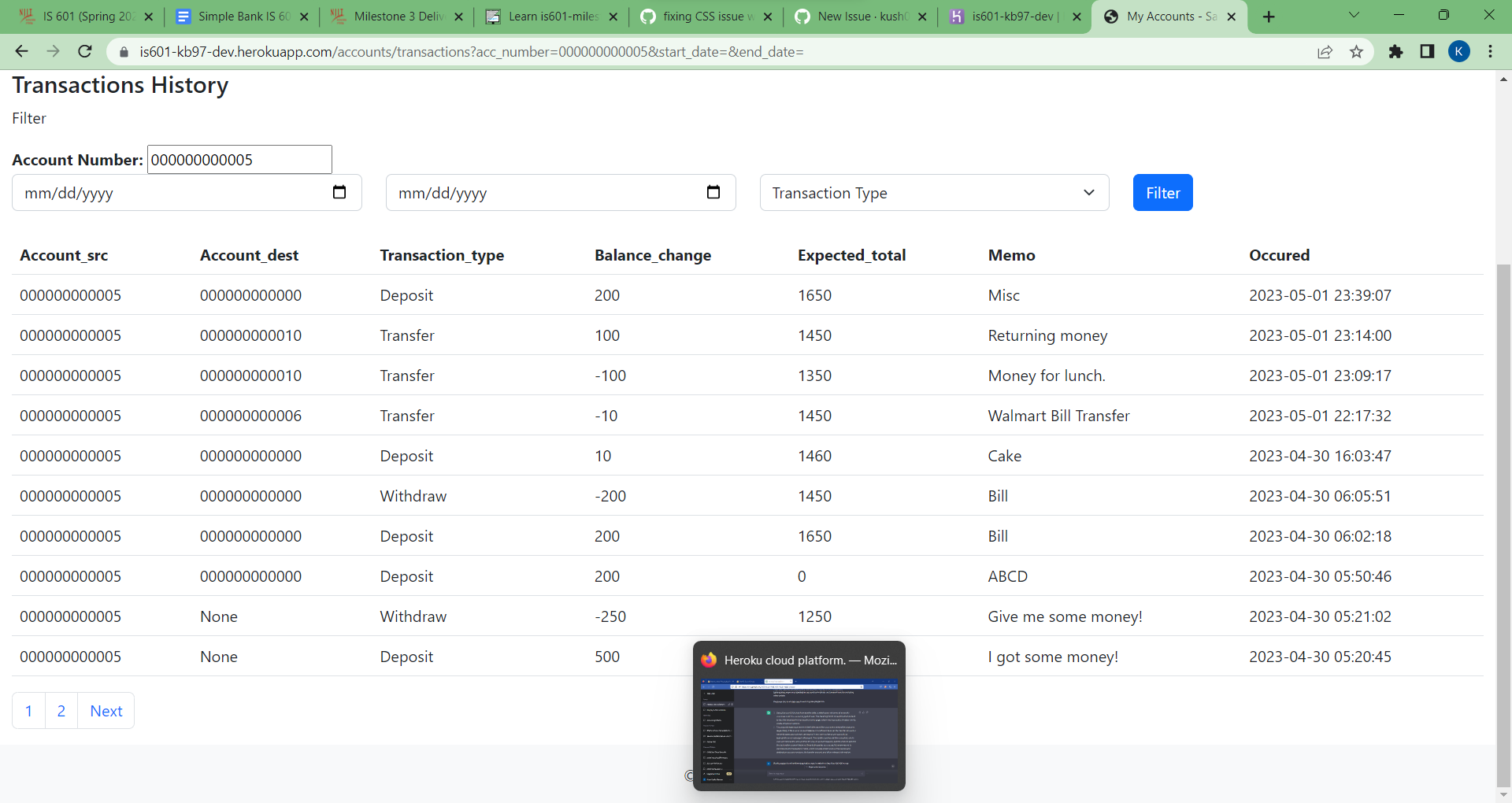The image size is (1512, 803).
Task: Click the forward navigation arrow
Action: (x=53, y=51)
